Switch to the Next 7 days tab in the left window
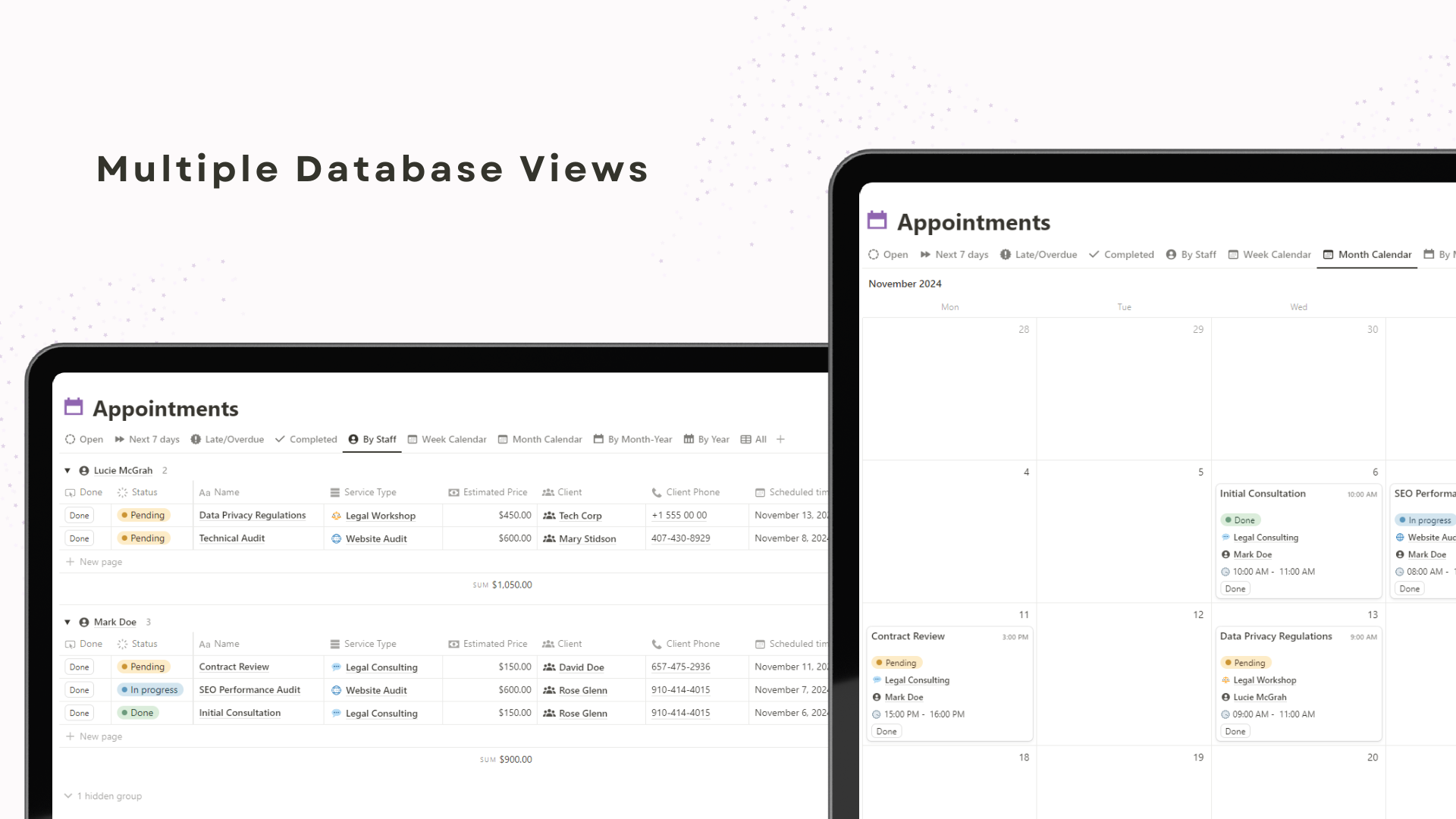Image resolution: width=1456 pixels, height=819 pixels. point(147,439)
